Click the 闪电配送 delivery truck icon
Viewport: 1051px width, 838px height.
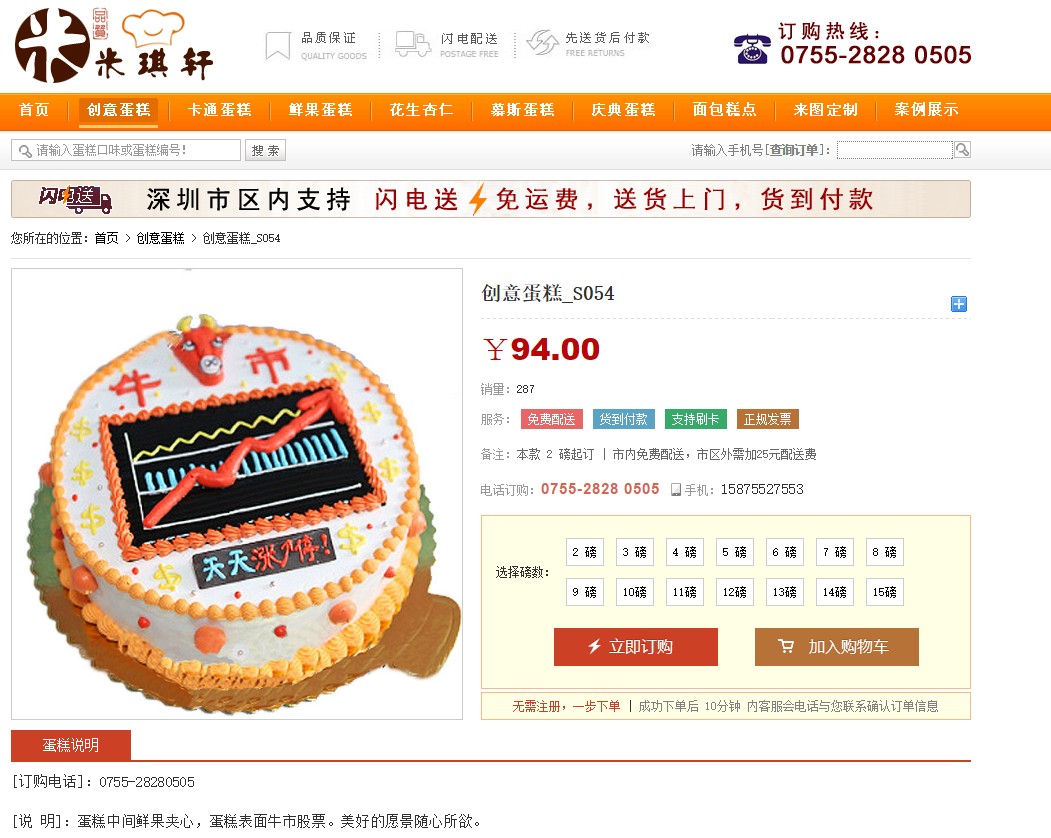tap(412, 44)
